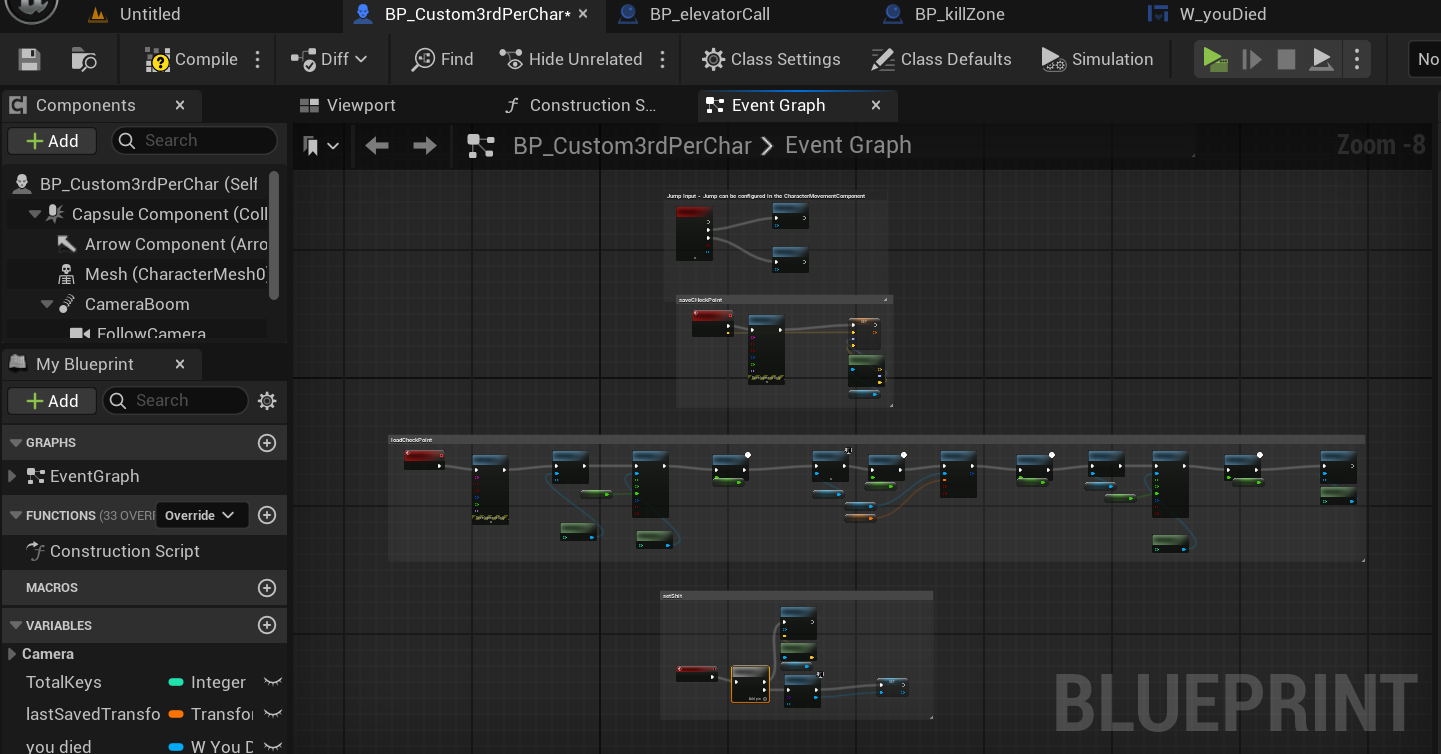Click Add button in Components panel
Screen dimensions: 1441x754
52,141
